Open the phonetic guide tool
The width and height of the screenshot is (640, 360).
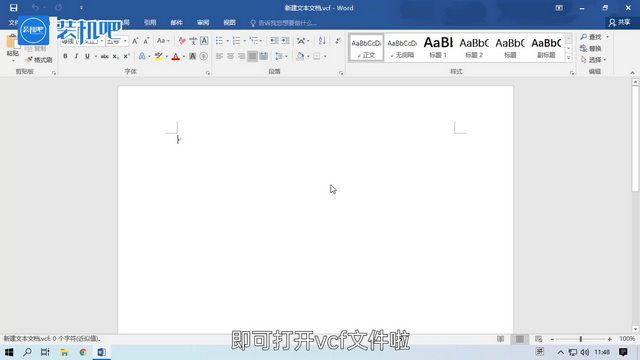(193, 41)
